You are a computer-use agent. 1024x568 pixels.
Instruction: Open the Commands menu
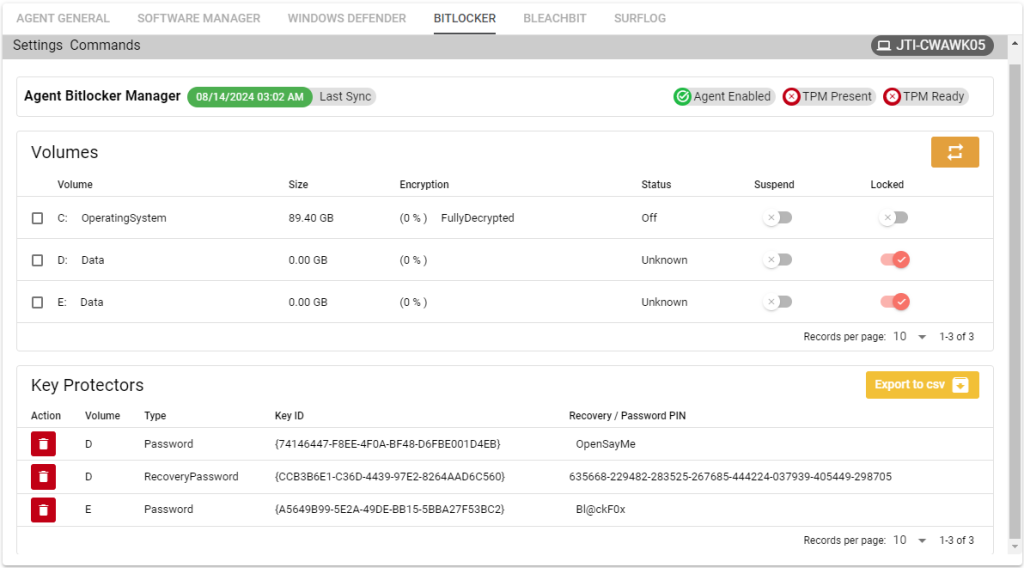[x=105, y=45]
